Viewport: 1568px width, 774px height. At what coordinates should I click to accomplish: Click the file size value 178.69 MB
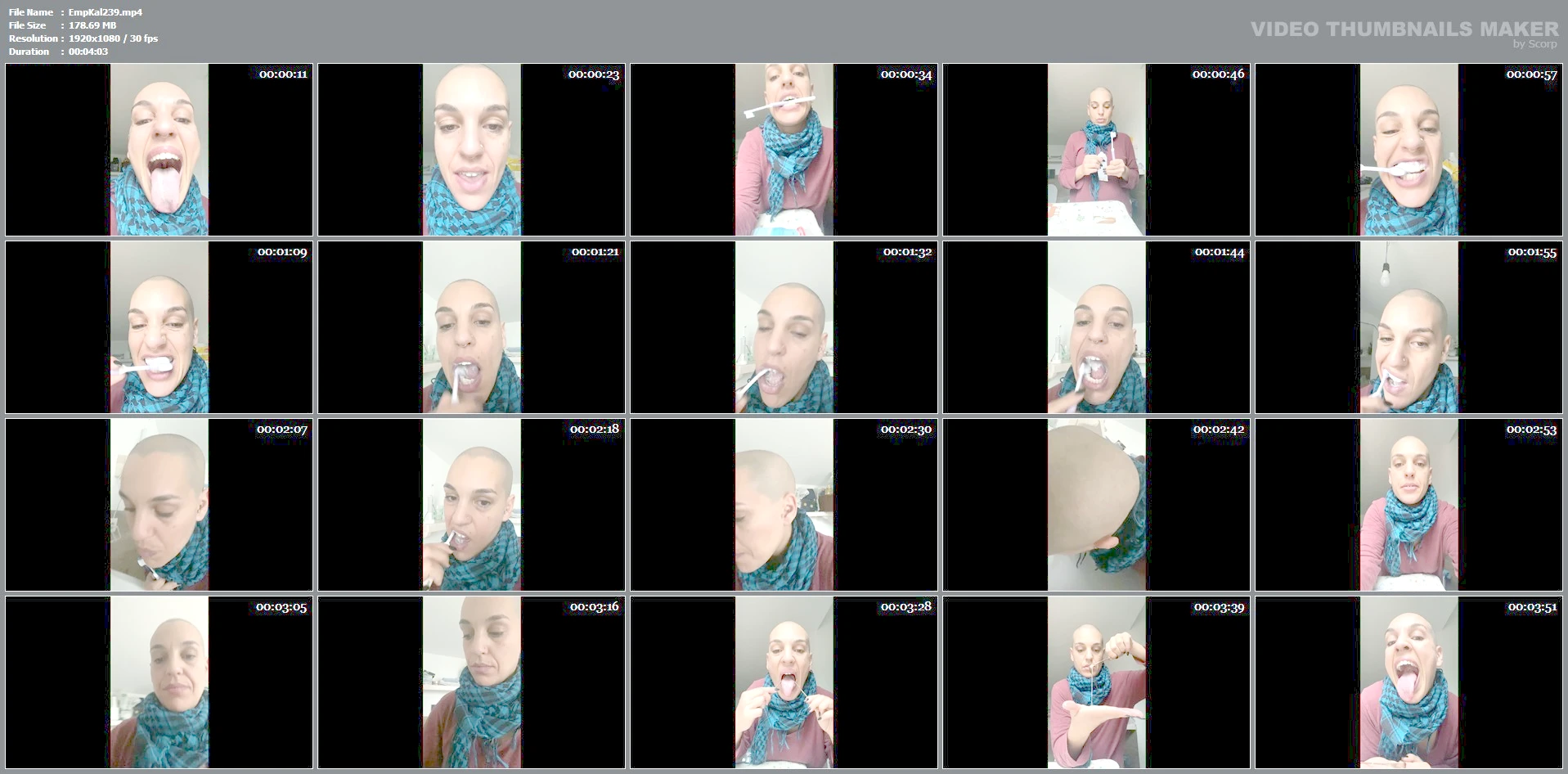click(92, 25)
